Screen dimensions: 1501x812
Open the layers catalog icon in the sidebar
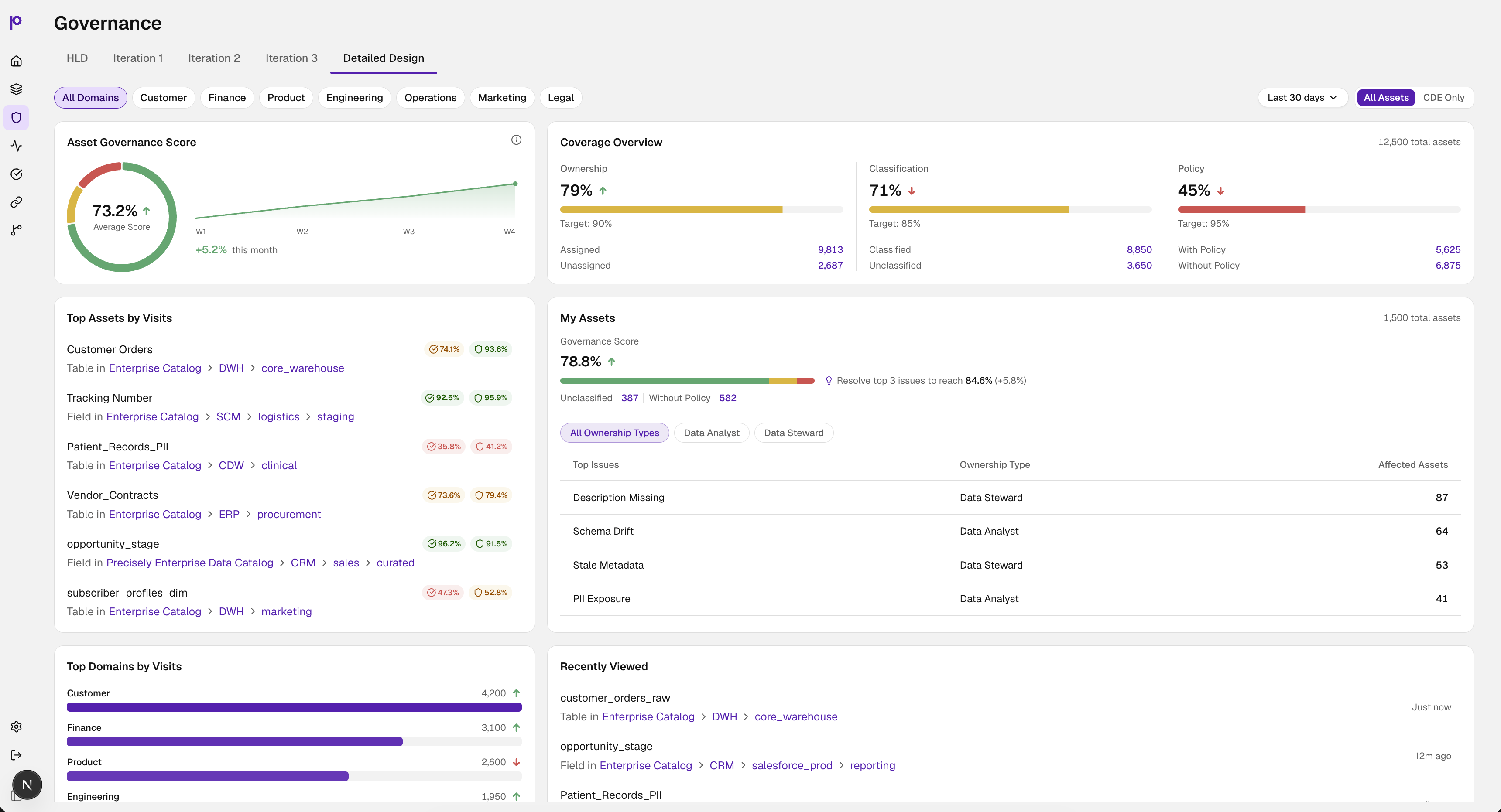click(x=16, y=89)
